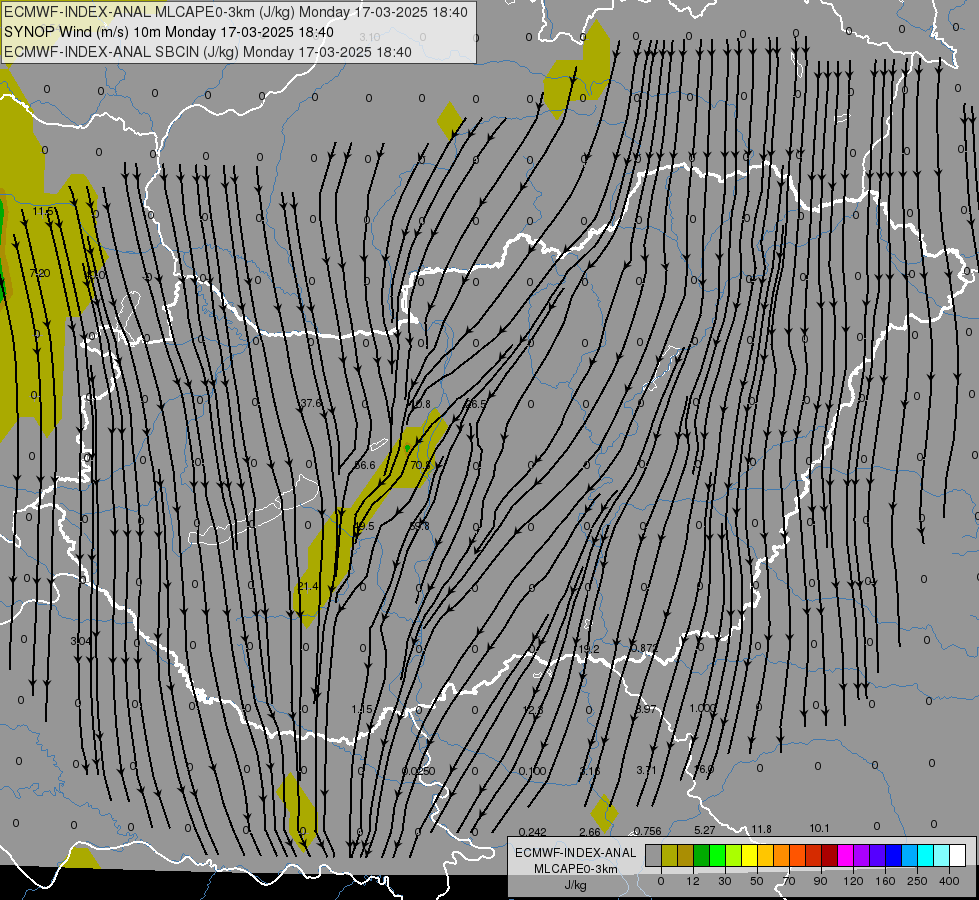The image size is (979, 900).
Task: Click the 3.71 value on map
Action: 646,771
